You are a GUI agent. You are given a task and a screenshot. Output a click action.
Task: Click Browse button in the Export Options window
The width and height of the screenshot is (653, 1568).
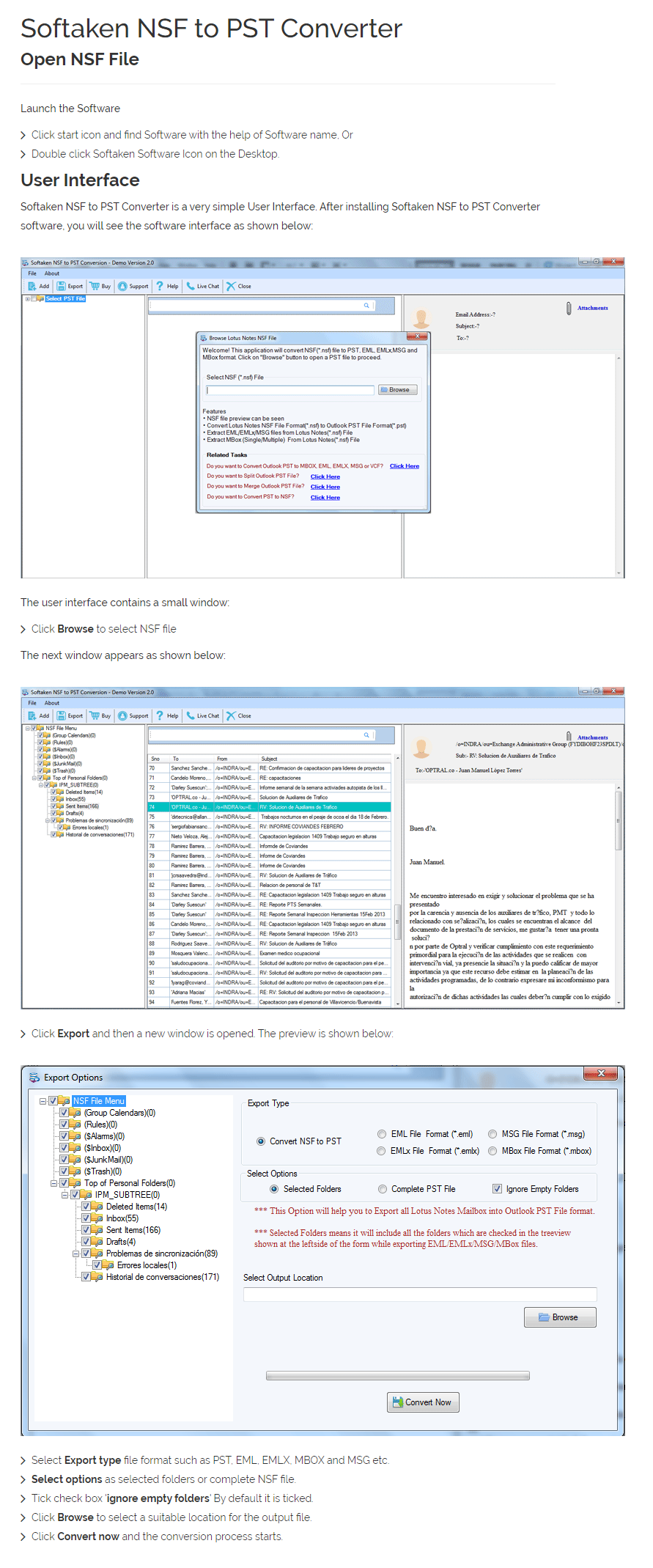tap(560, 1317)
